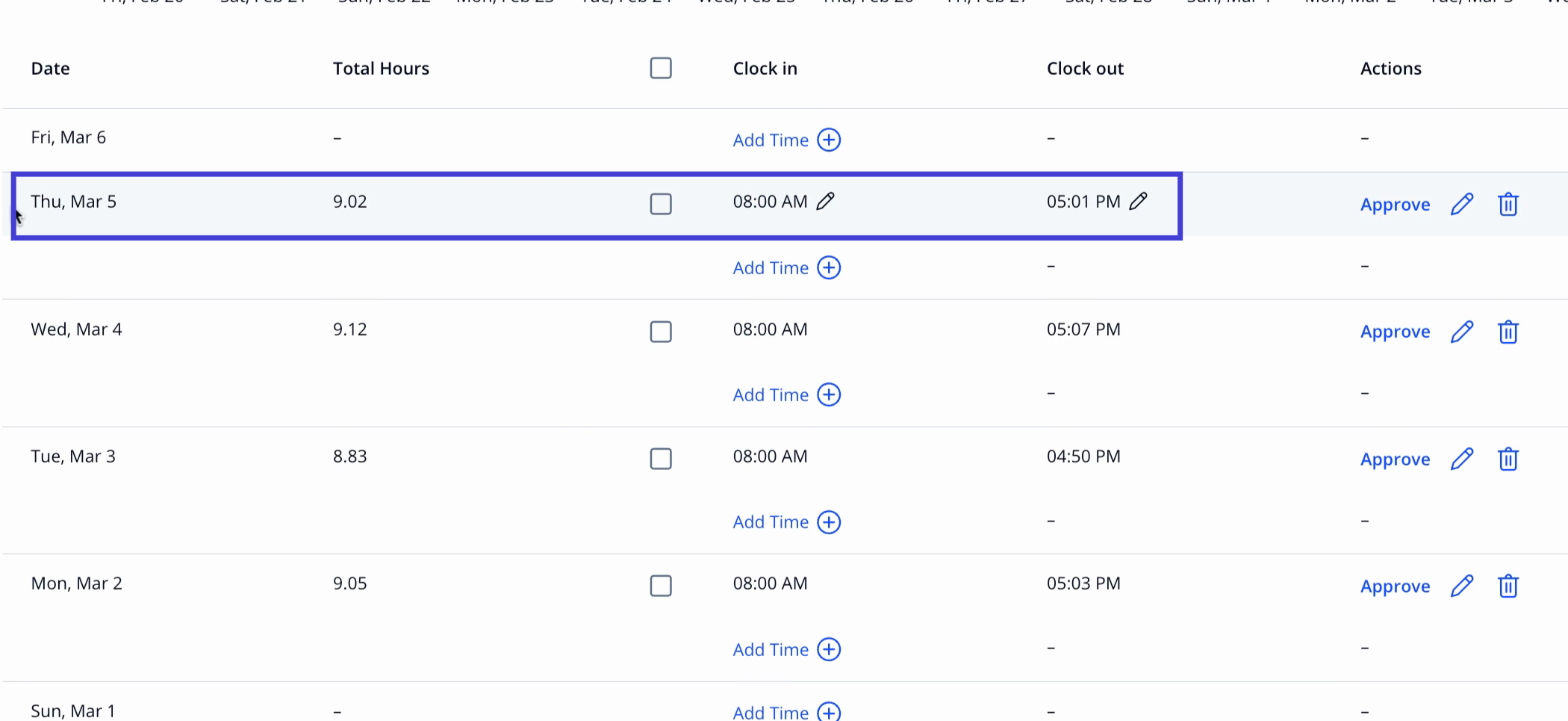Viewport: 1568px width, 721px height.
Task: Click the 08:00 AM clock-in on Tue, Mar 3
Action: [770, 457]
